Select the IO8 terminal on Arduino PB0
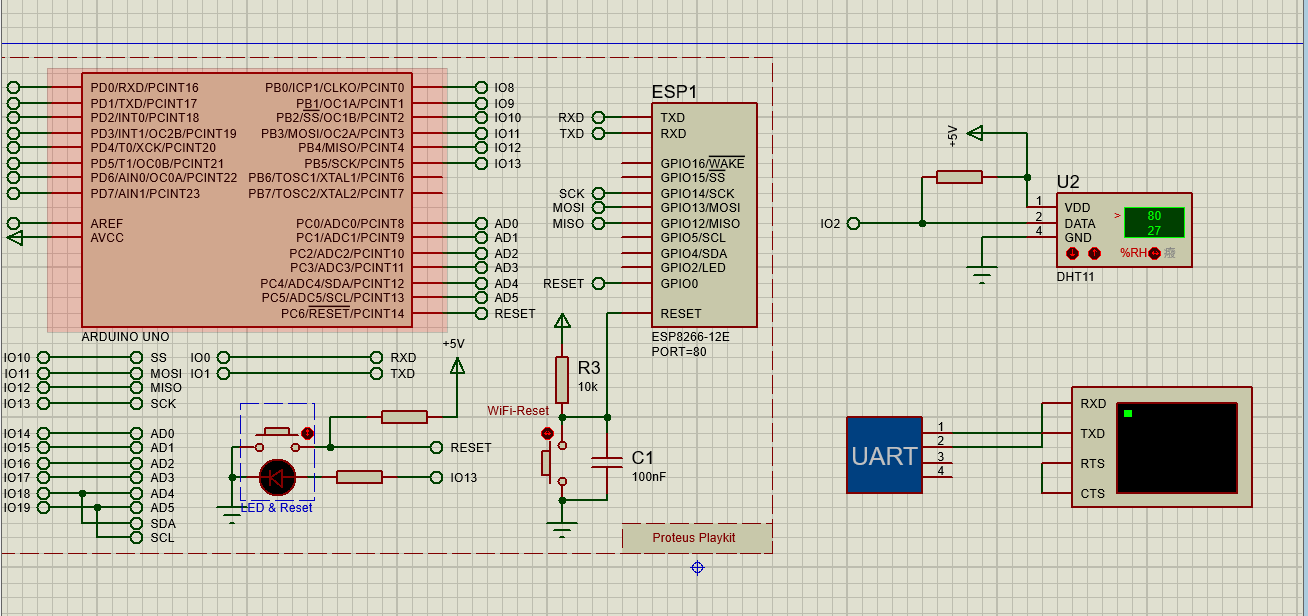This screenshot has width=1308, height=616. tap(482, 88)
